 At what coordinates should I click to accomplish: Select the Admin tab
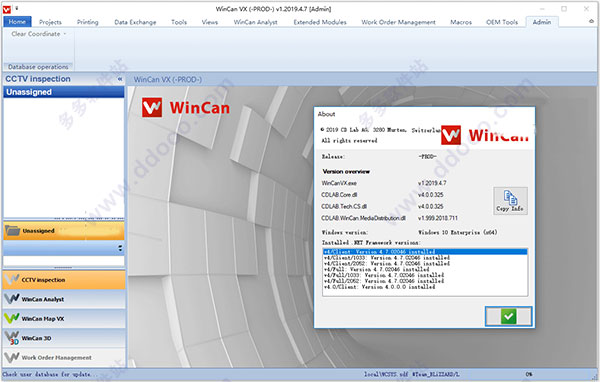(542, 22)
